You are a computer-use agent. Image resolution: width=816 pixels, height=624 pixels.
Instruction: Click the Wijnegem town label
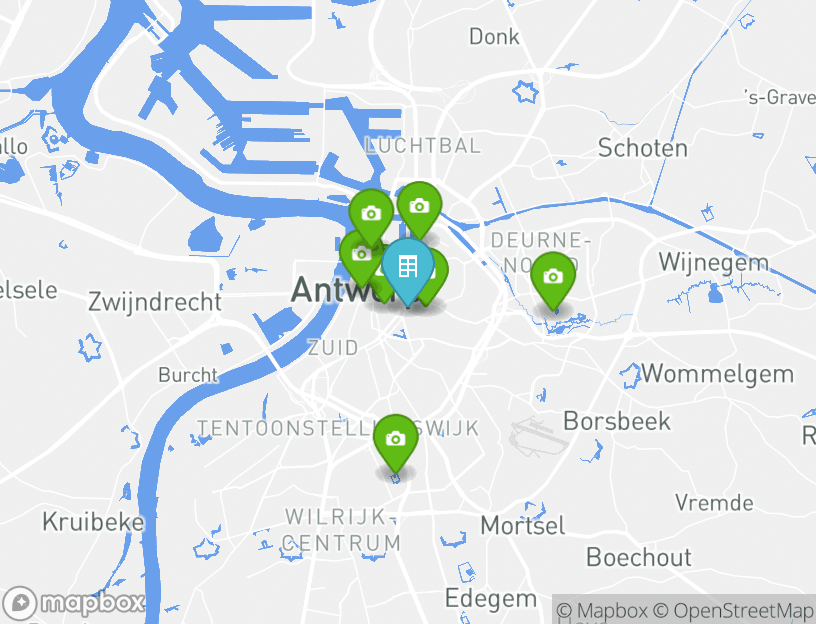pos(713,263)
